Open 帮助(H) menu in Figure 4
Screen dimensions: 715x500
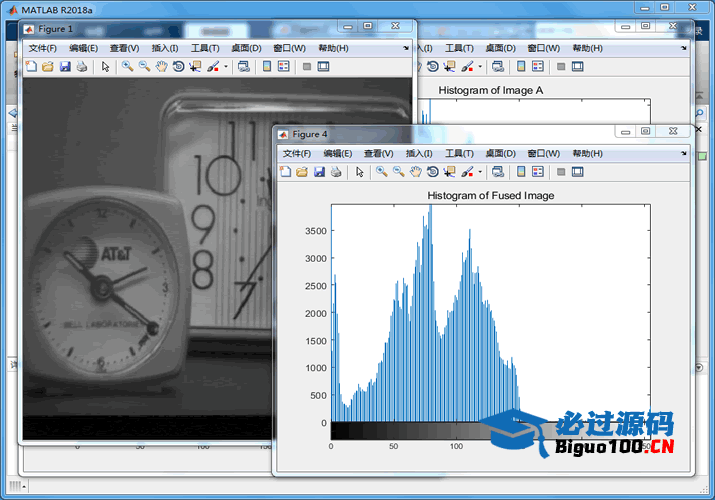tap(587, 154)
